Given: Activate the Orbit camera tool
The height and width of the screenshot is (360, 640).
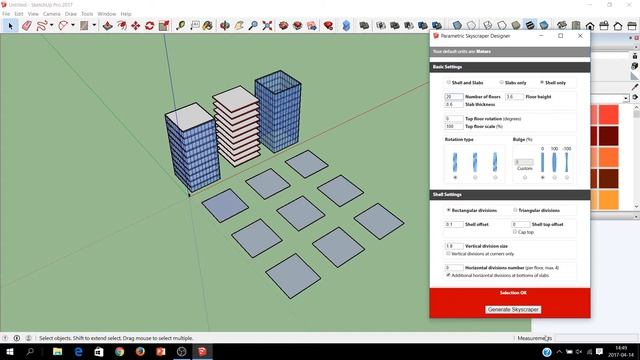Looking at the screenshot, I should [224, 26].
